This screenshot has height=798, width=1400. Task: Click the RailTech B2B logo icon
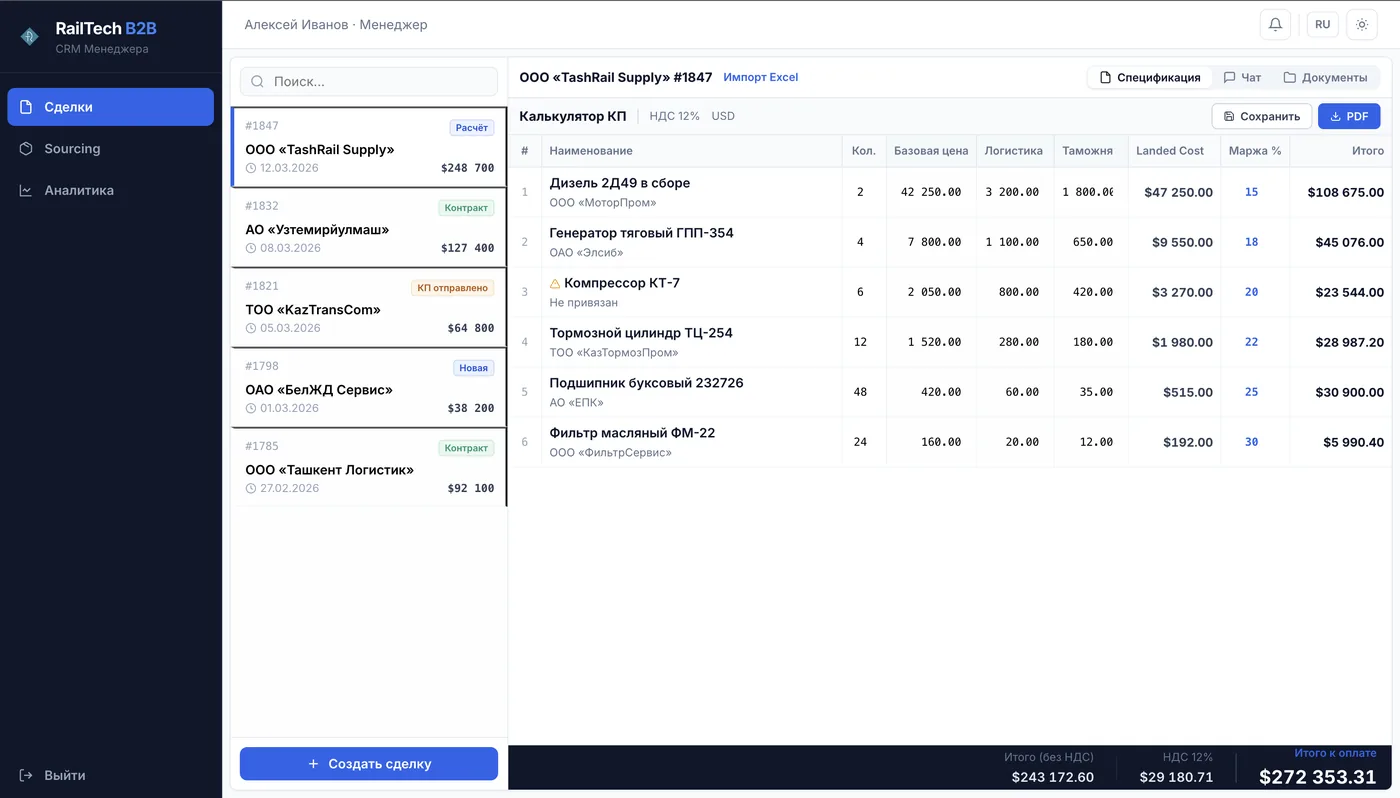tap(29, 34)
